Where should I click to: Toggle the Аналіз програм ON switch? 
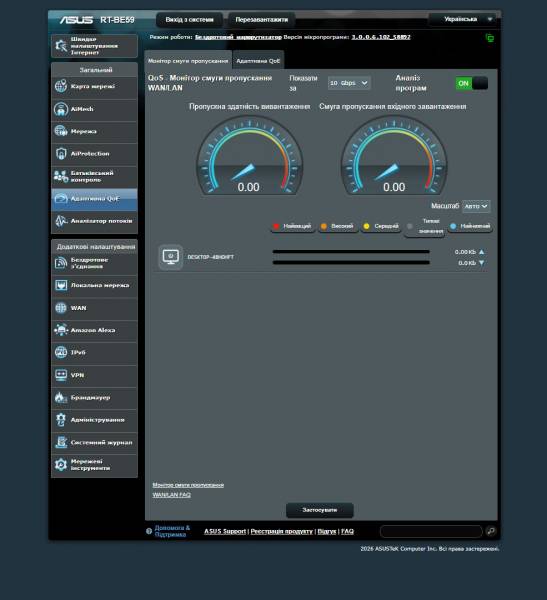471,83
